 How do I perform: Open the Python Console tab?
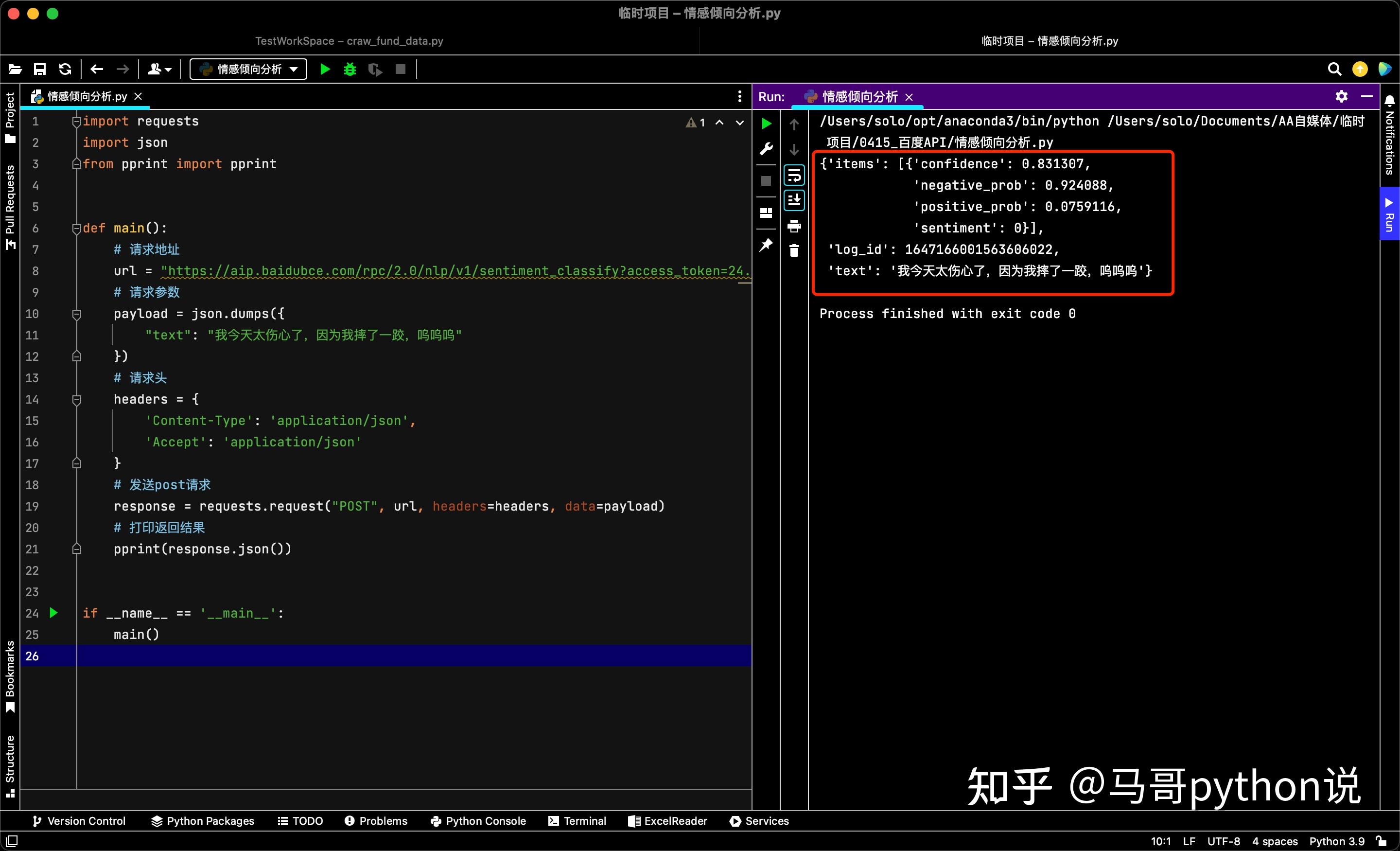click(x=478, y=821)
